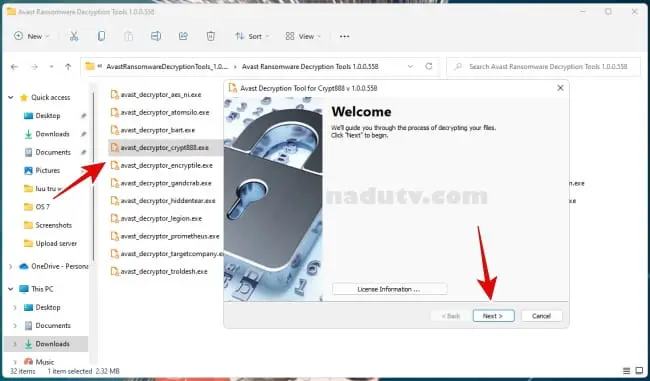Image resolution: width=650 pixels, height=381 pixels.
Task: Click the AvastRansomwareDecryptionTools_1.0 breadcrumb segment
Action: pyautogui.click(x=167, y=67)
